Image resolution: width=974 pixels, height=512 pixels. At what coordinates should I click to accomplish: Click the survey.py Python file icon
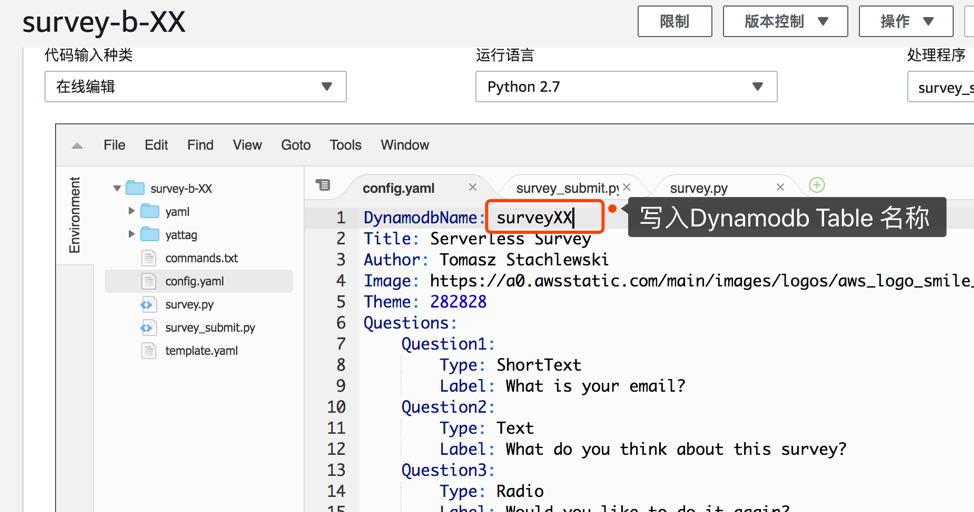(148, 304)
